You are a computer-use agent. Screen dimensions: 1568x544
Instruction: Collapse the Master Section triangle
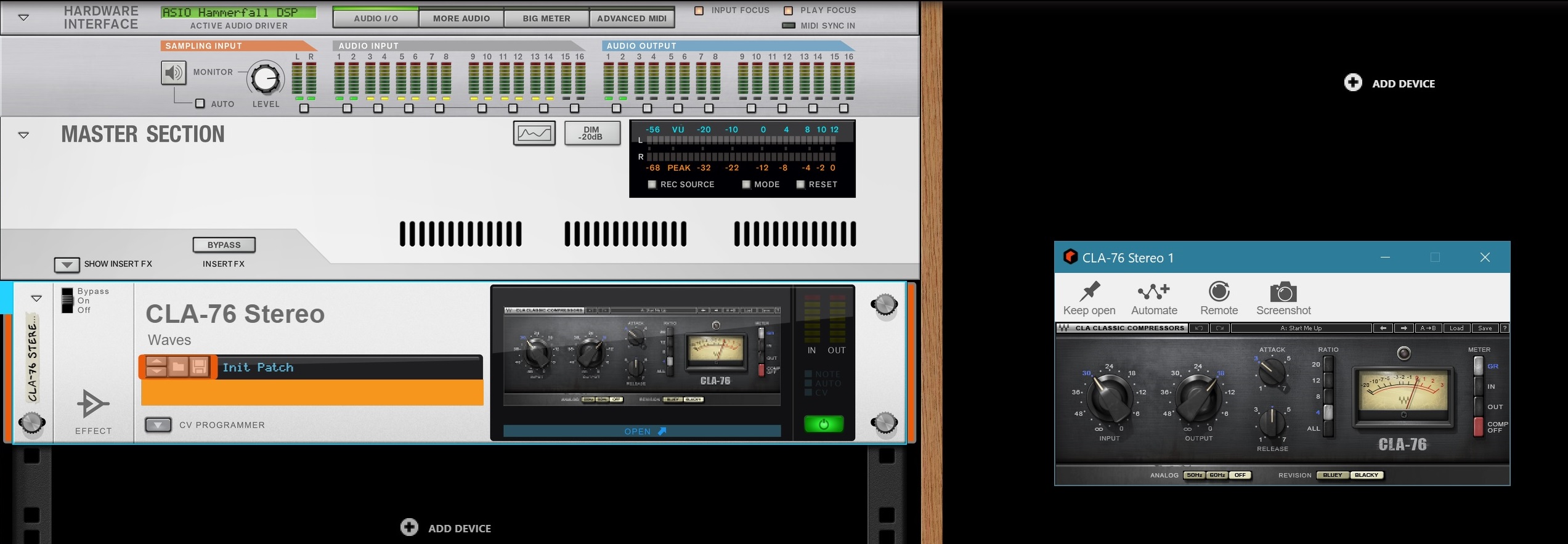(23, 135)
